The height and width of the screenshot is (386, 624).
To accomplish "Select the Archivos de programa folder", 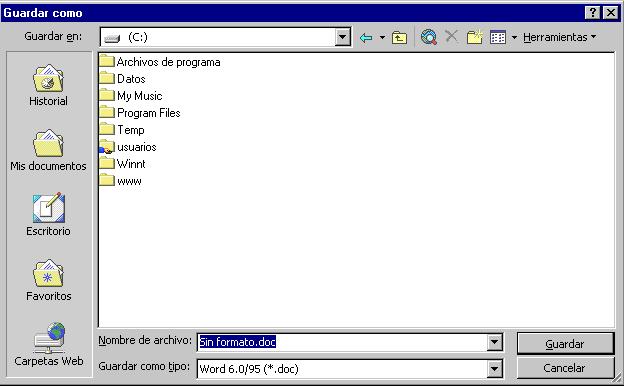I will coord(160,62).
